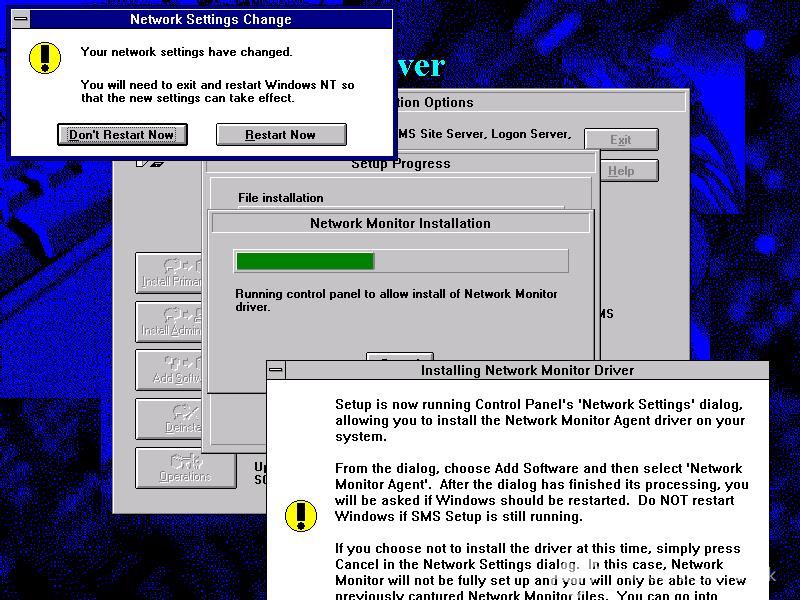800x600 pixels.
Task: Click the Setup Progress heading
Action: [x=401, y=164]
